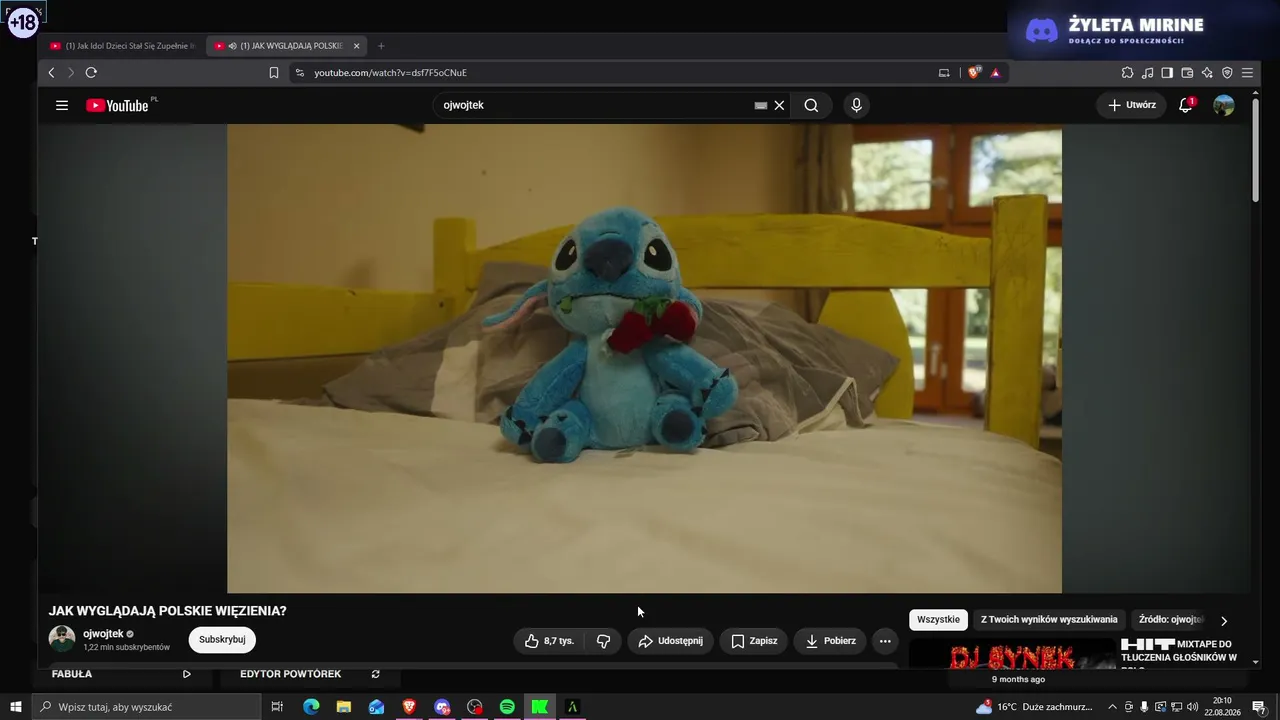Download the video with Pobierz
1280x720 pixels.
coord(830,641)
